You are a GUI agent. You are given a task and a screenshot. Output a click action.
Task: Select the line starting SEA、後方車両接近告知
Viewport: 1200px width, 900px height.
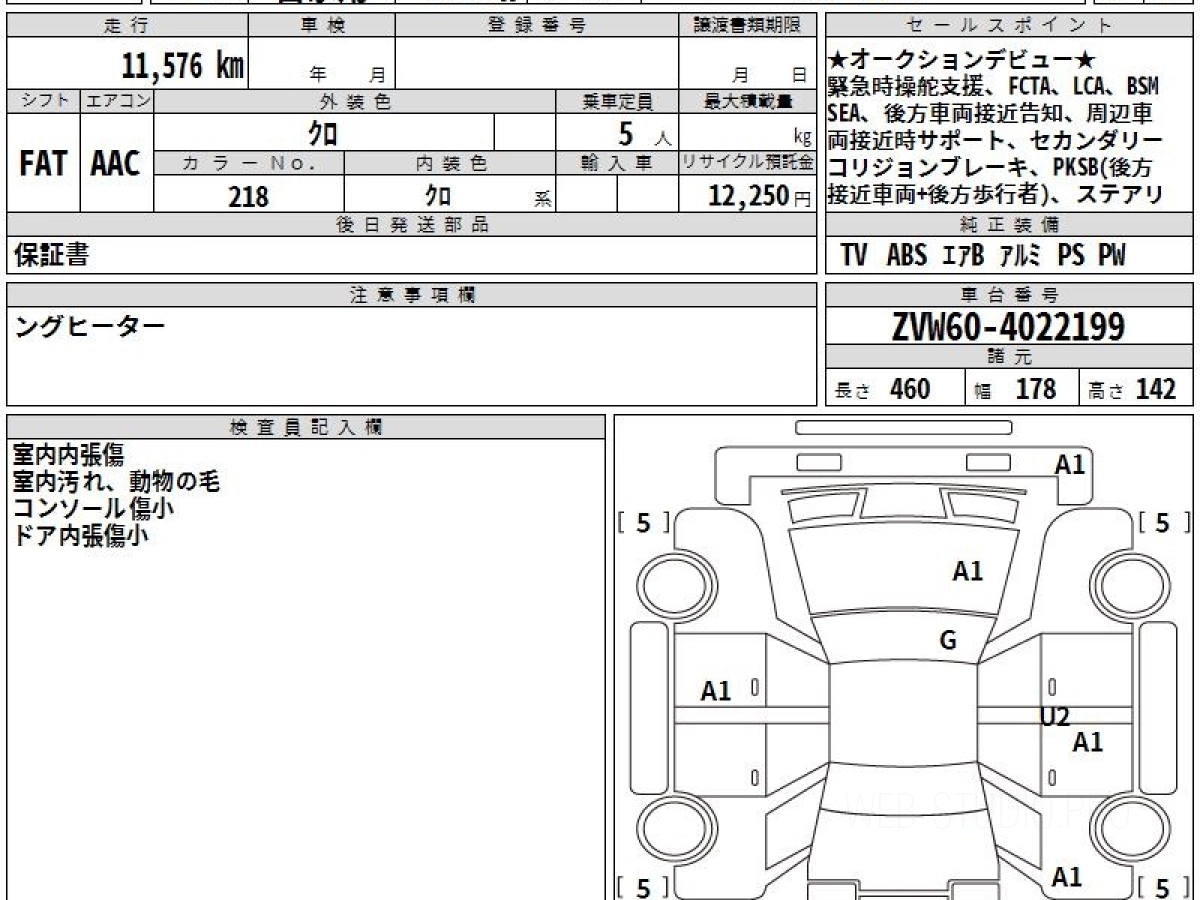click(x=990, y=114)
